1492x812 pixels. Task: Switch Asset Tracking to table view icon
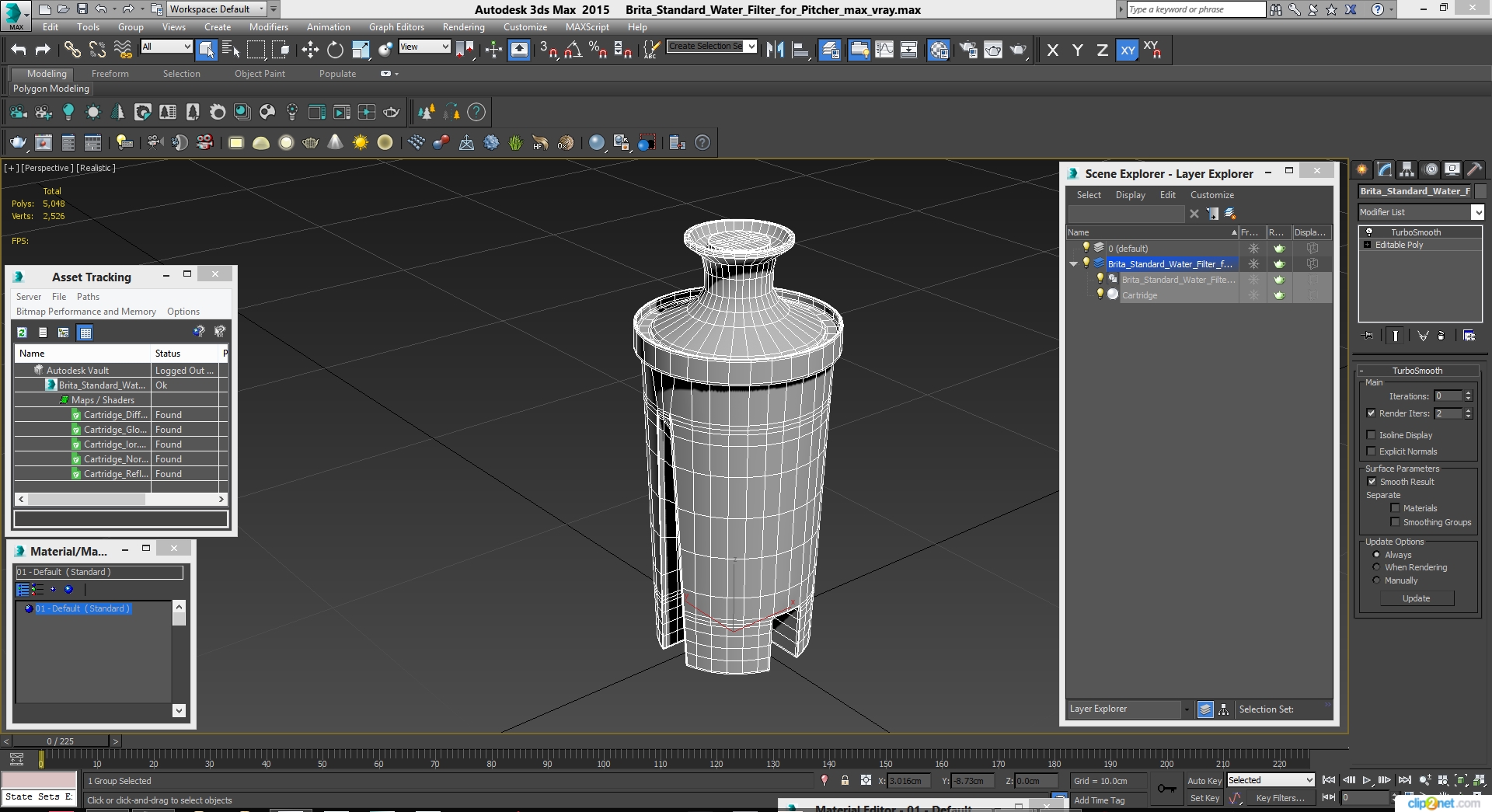pyautogui.click(x=85, y=333)
